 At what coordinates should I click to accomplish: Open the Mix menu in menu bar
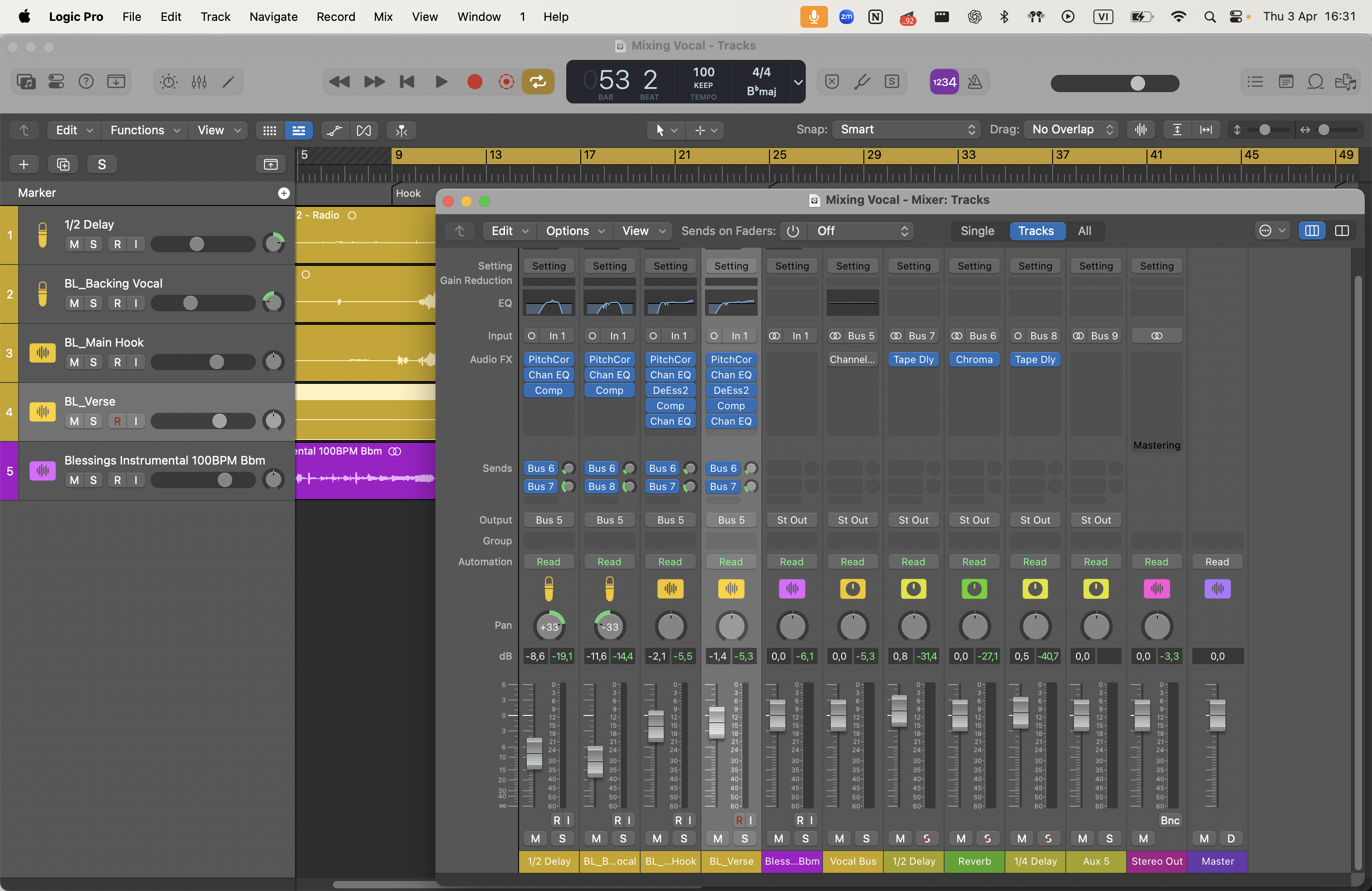[383, 17]
